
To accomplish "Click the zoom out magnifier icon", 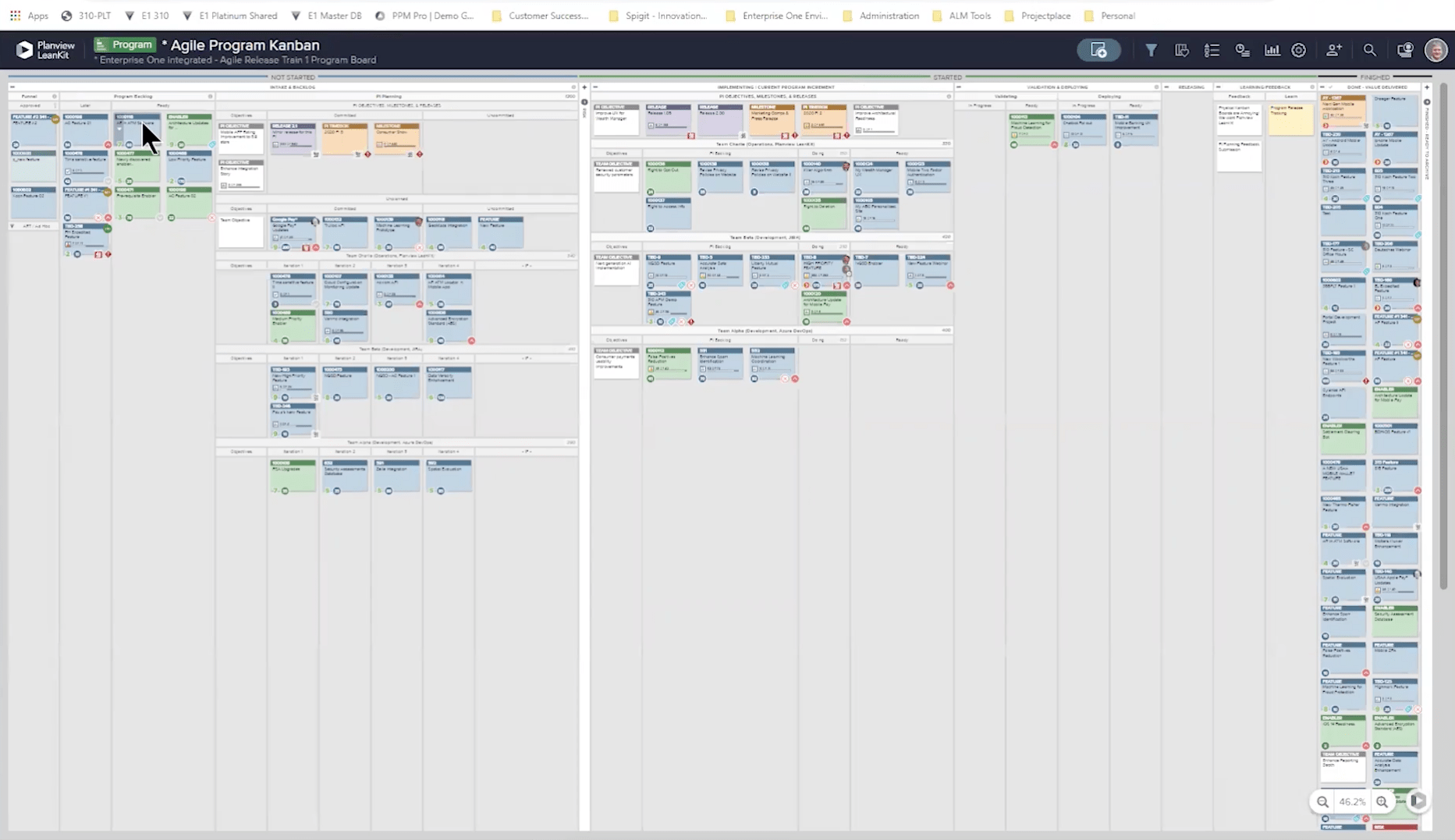I will (1322, 802).
